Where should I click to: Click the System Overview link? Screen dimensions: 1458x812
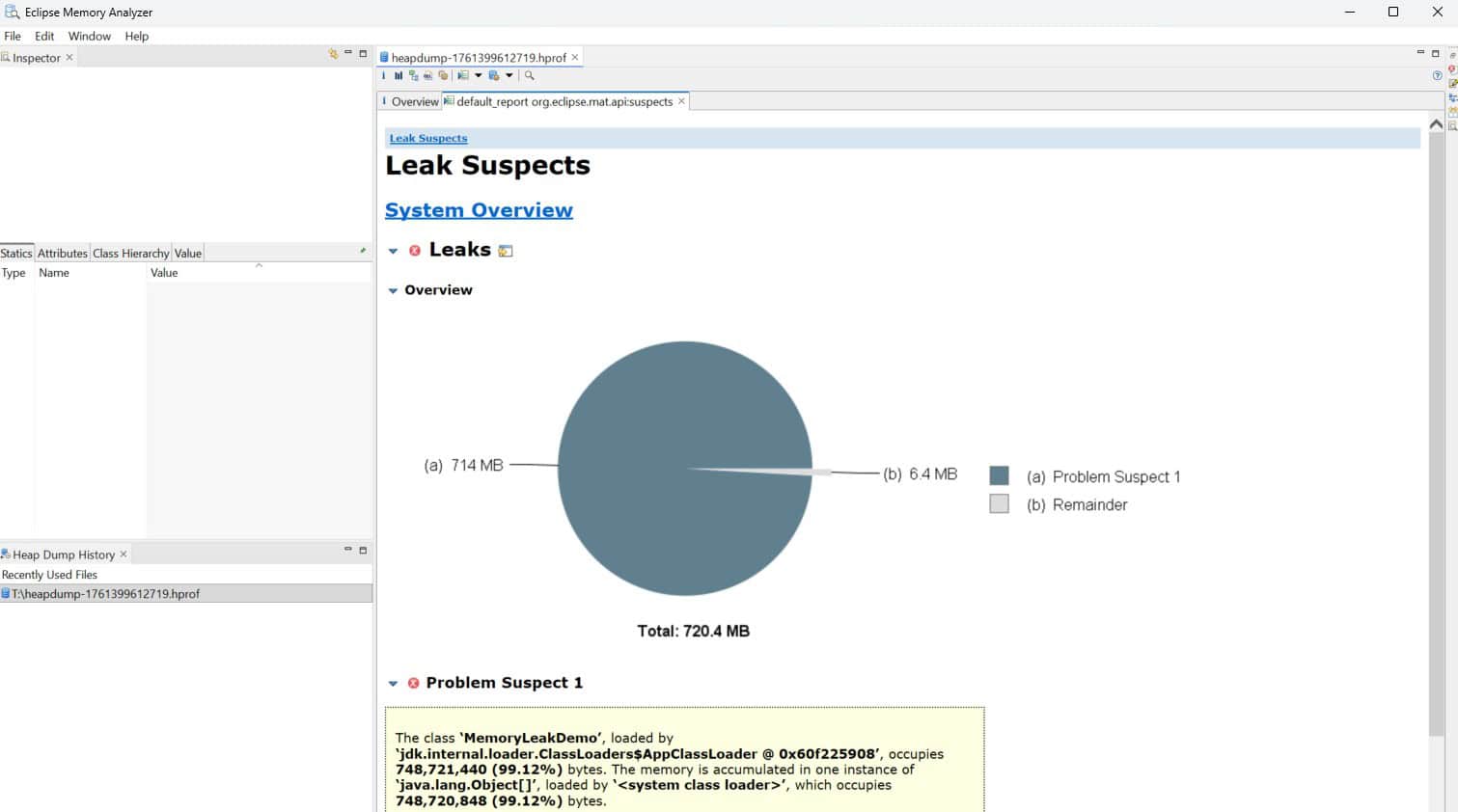pos(479,209)
